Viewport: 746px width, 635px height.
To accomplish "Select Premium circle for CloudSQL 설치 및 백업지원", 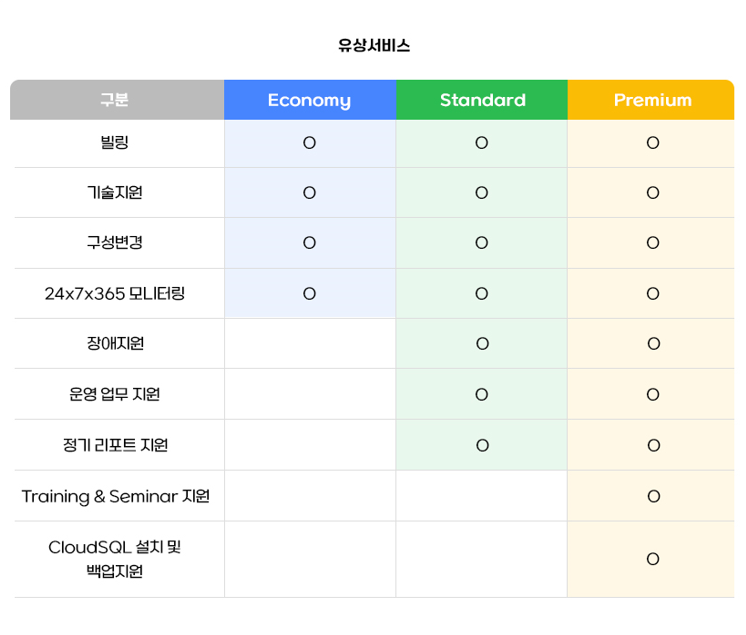I will (653, 559).
